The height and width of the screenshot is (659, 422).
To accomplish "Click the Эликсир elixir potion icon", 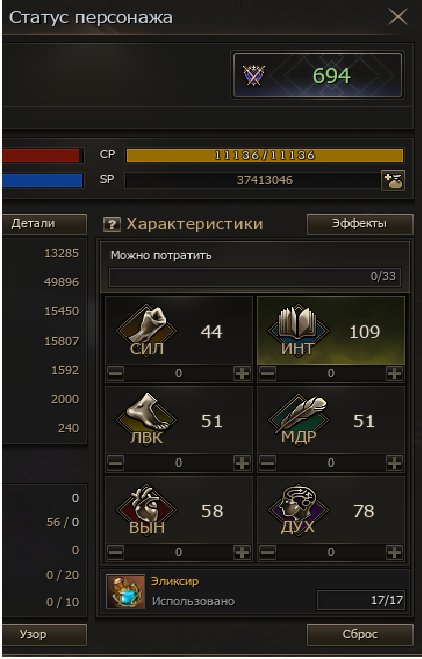I will pyautogui.click(x=125, y=592).
